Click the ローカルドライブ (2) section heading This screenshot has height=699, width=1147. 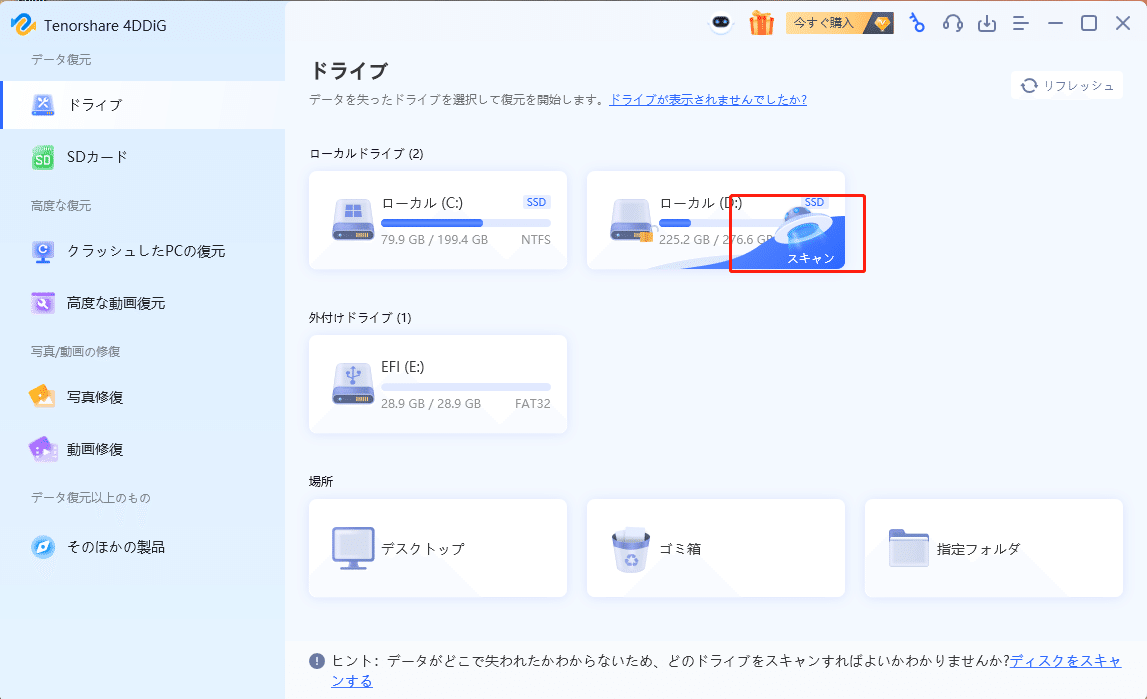(366, 154)
